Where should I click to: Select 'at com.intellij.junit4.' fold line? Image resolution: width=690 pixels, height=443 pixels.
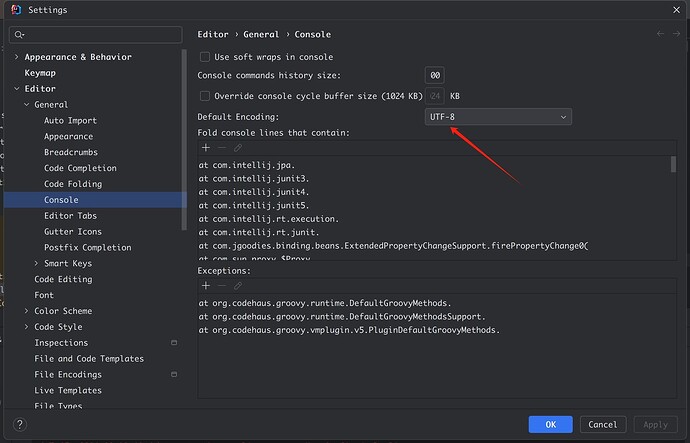pos(254,192)
